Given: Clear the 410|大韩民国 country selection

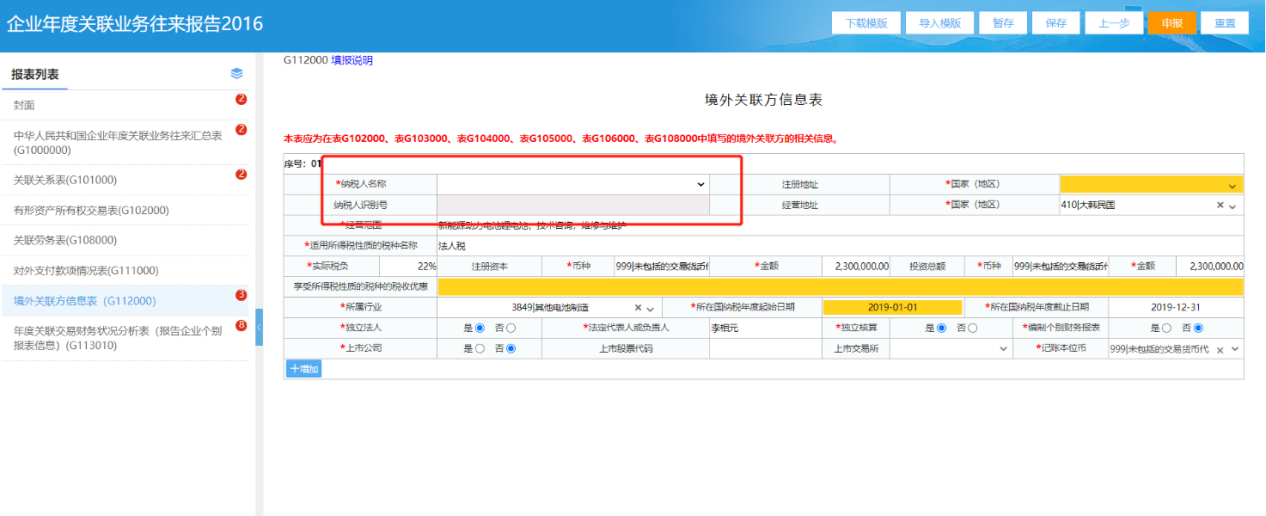Looking at the screenshot, I should [1220, 205].
